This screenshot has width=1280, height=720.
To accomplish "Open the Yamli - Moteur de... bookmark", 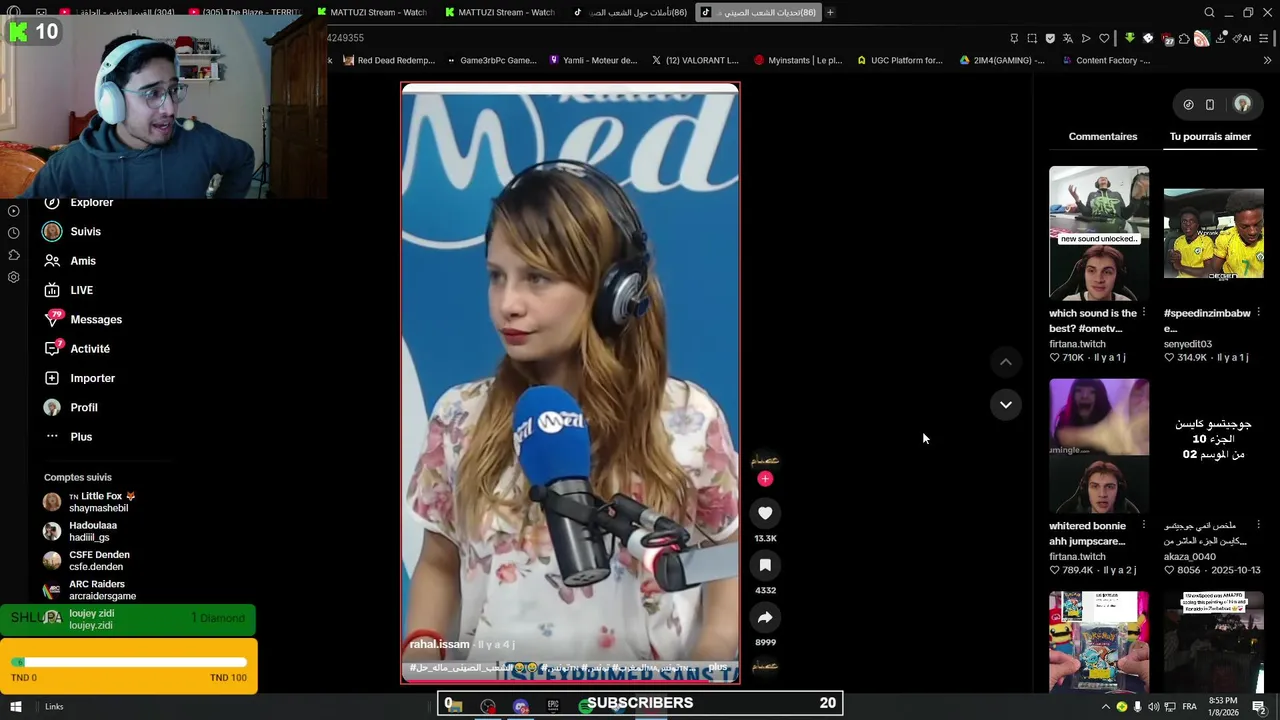I will (x=593, y=60).
